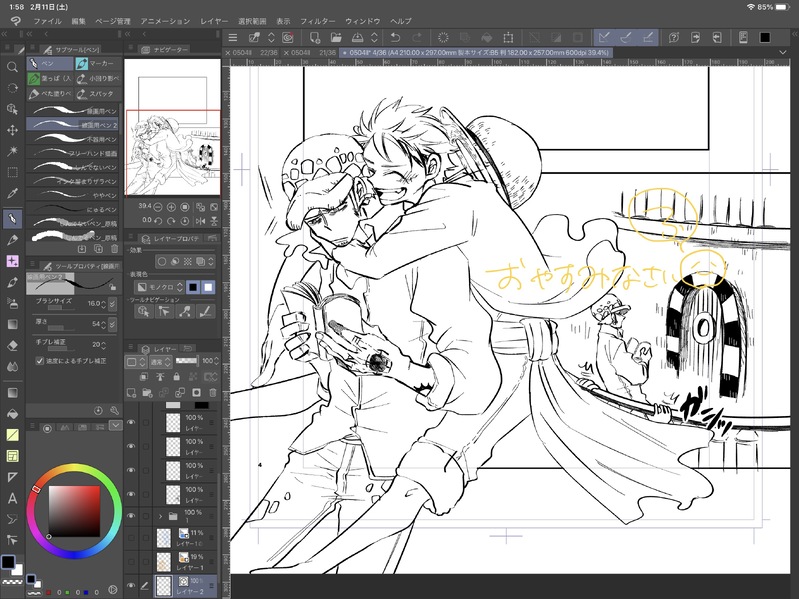
Task: Select the Text tool
Action: (x=12, y=498)
